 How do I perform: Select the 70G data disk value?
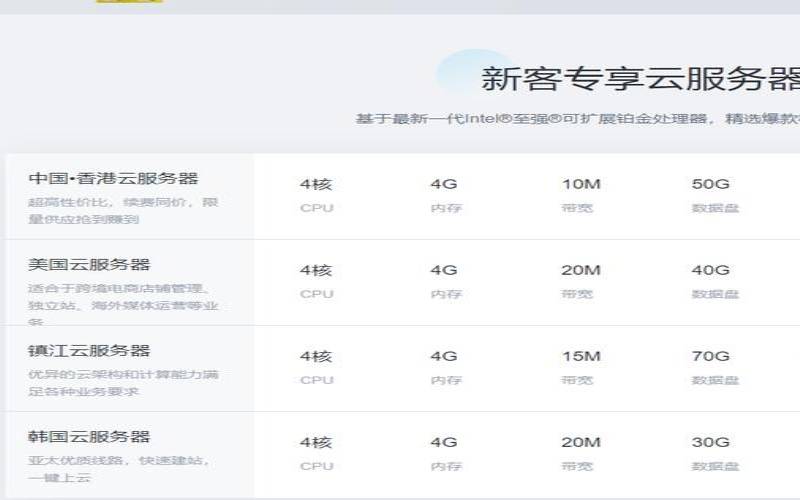711,357
